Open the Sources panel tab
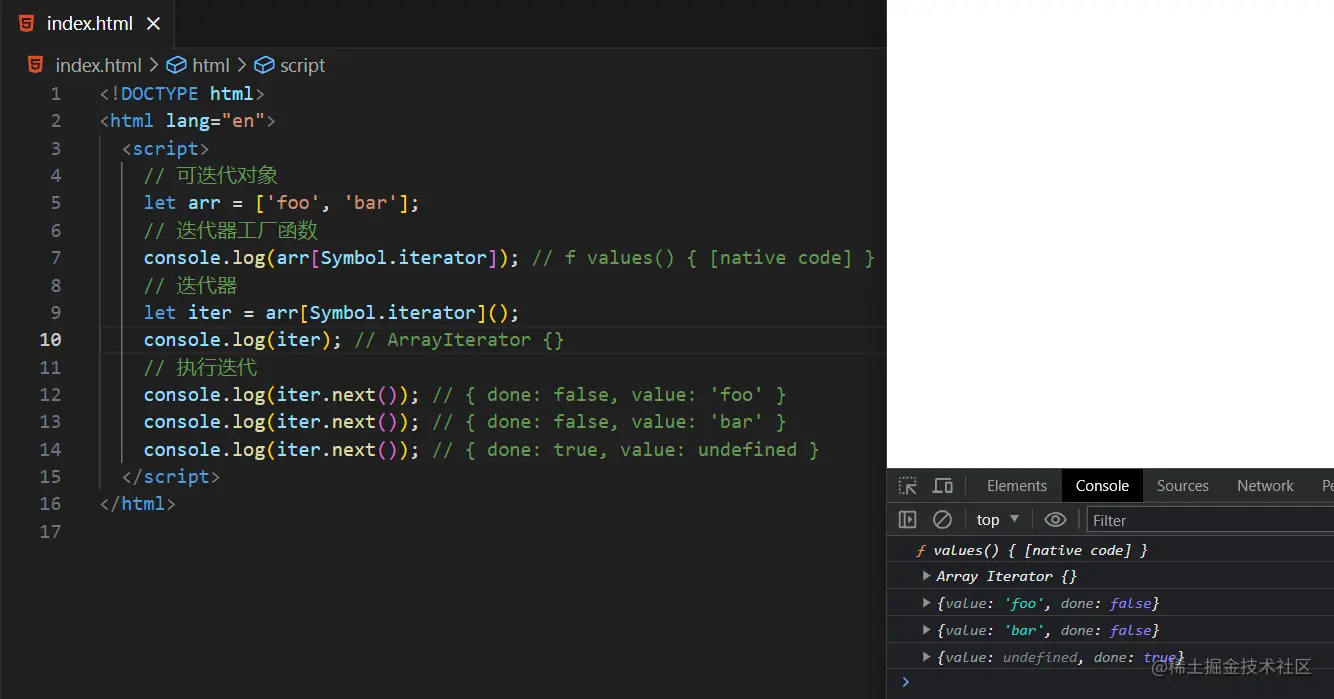This screenshot has width=1334, height=699. (x=1182, y=486)
